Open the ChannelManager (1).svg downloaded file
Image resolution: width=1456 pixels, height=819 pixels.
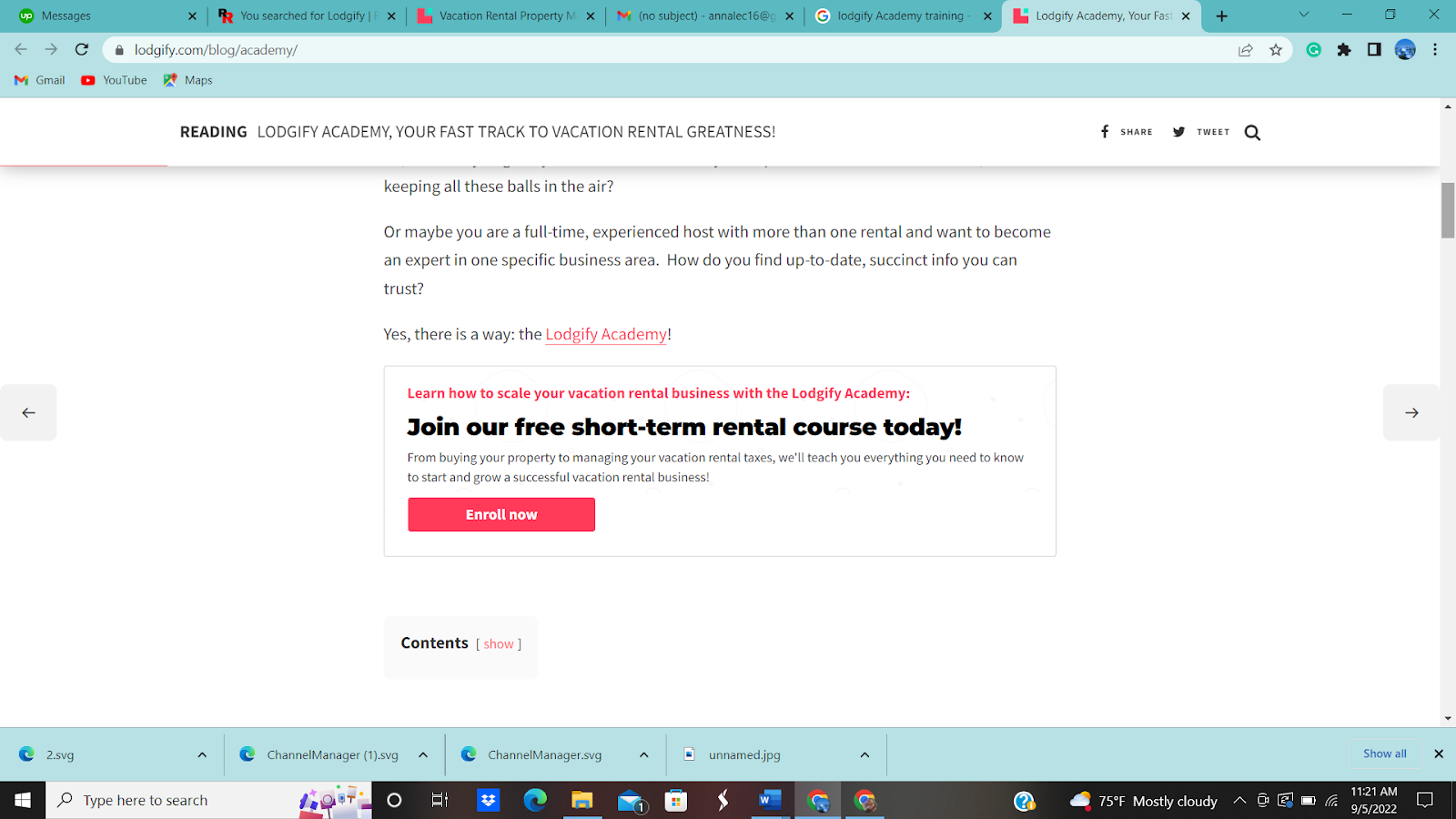click(x=332, y=754)
